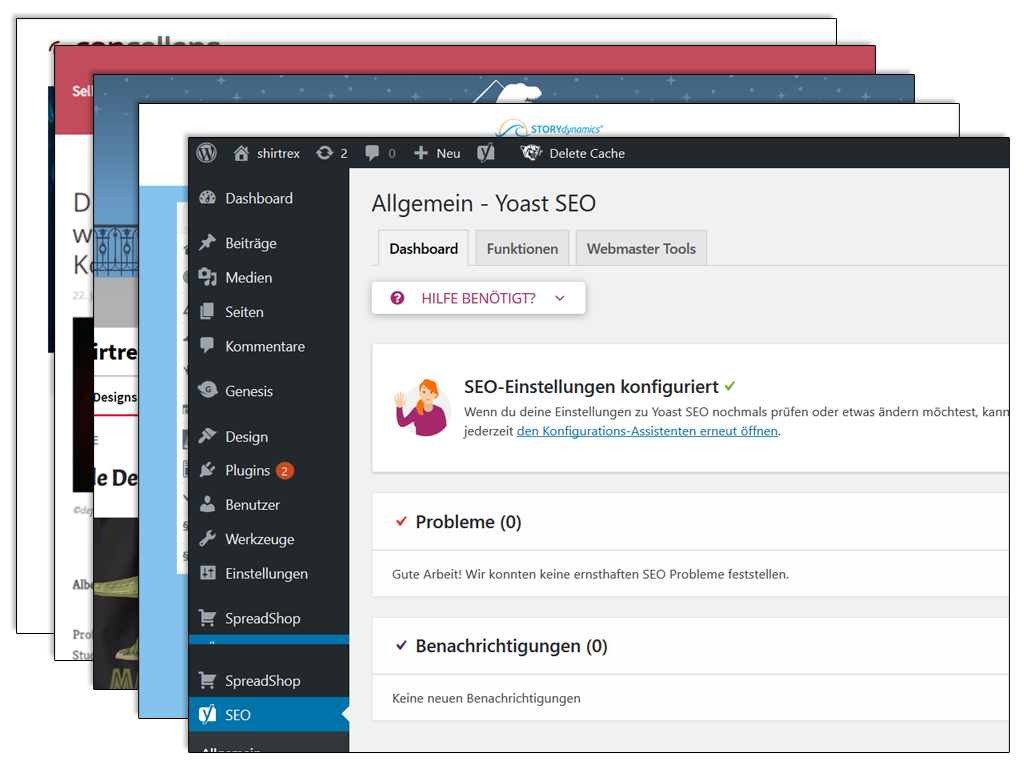
Task: Open Einstellungen in the sidebar menu
Action: (266, 573)
